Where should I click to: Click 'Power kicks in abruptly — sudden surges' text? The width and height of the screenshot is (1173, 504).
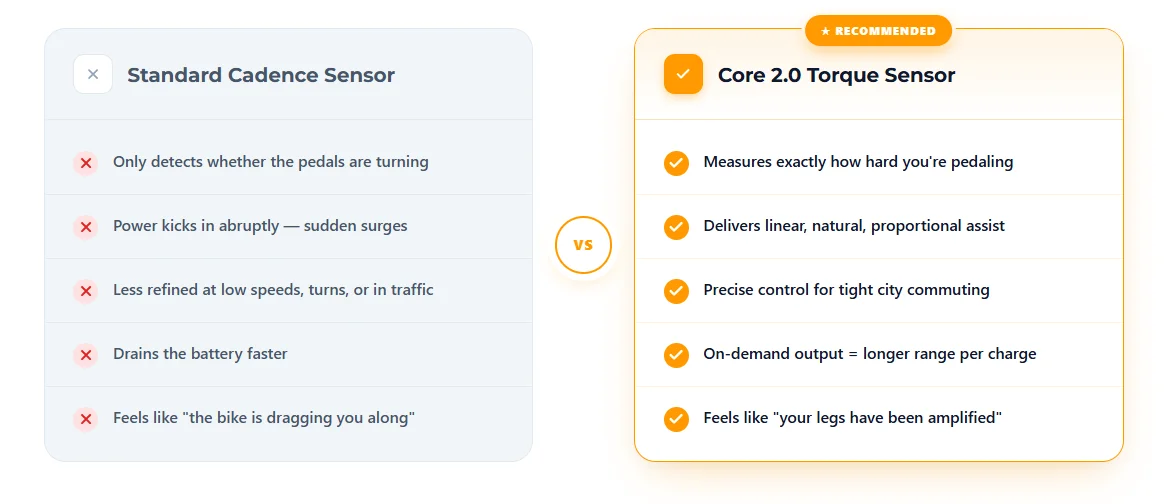[x=260, y=226]
